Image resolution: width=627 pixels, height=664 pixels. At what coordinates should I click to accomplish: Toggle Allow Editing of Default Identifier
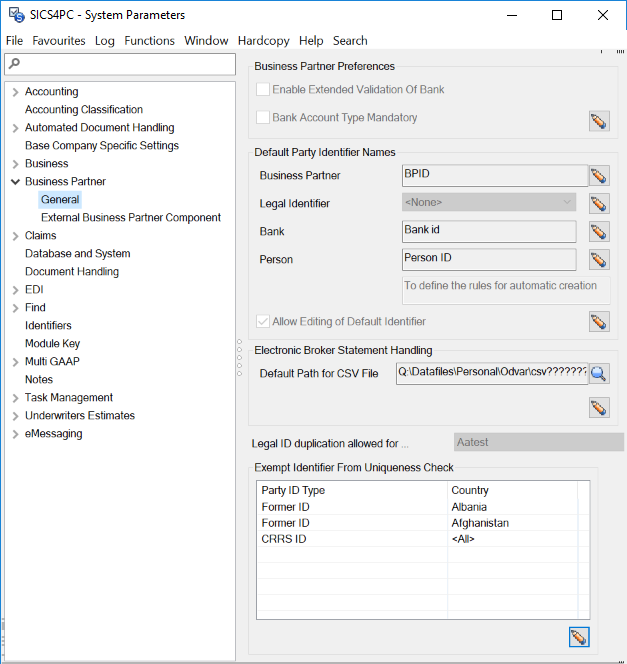[x=264, y=322]
